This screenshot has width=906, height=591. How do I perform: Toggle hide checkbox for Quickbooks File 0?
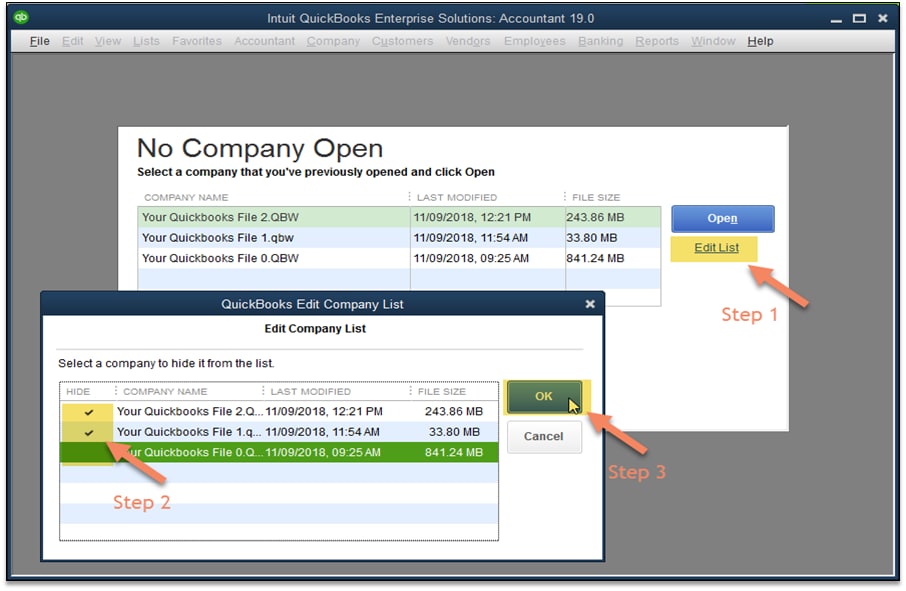pos(87,452)
